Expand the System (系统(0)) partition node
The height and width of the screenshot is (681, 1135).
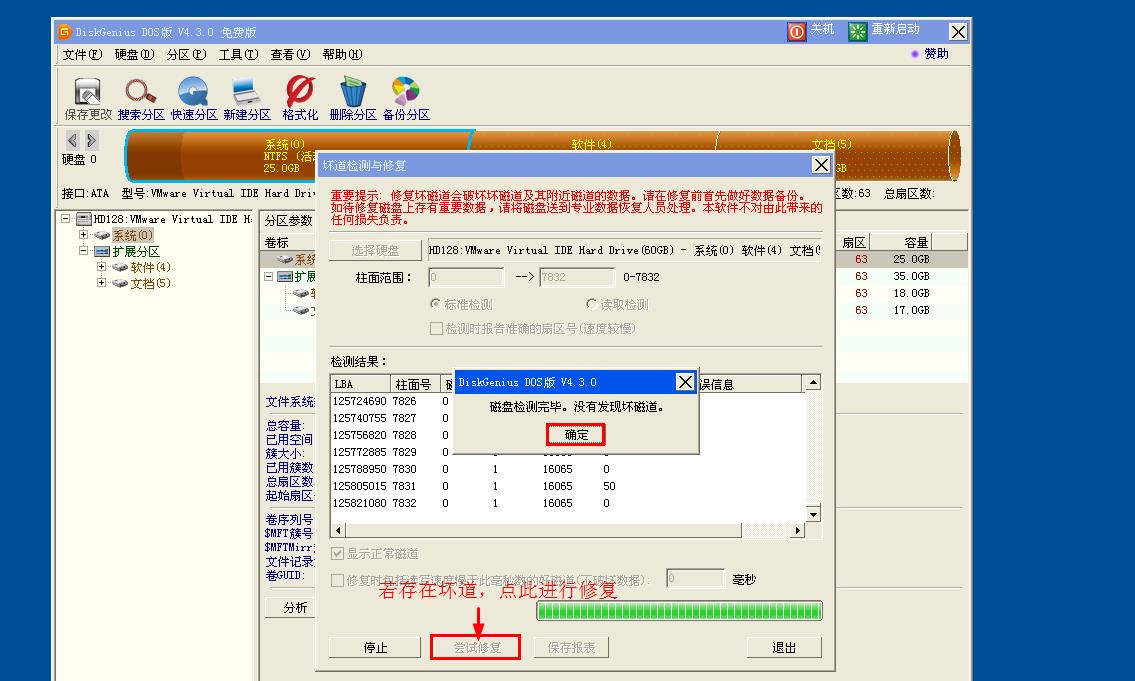(83, 234)
